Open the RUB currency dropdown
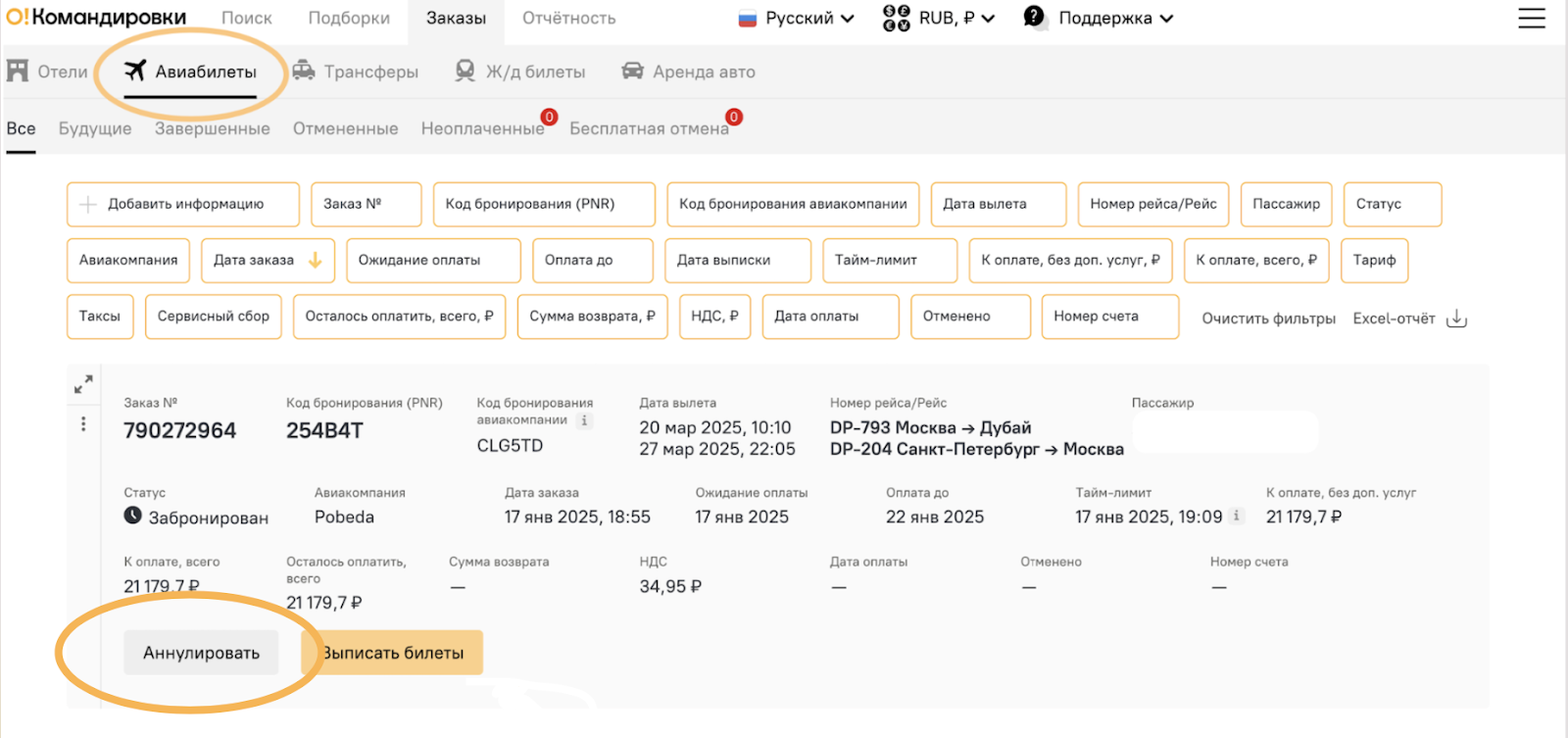The image size is (1568, 738). click(939, 18)
